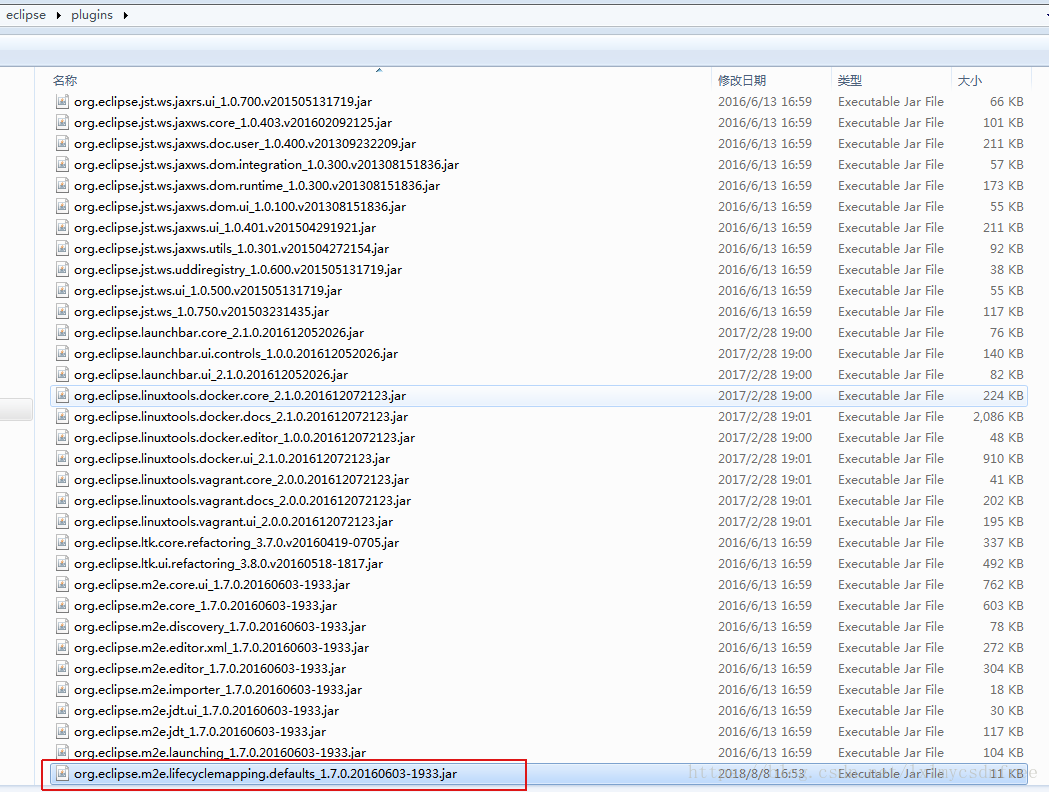Click size 603 KB of m2e.core row
This screenshot has height=792, width=1049.
(x=1004, y=606)
